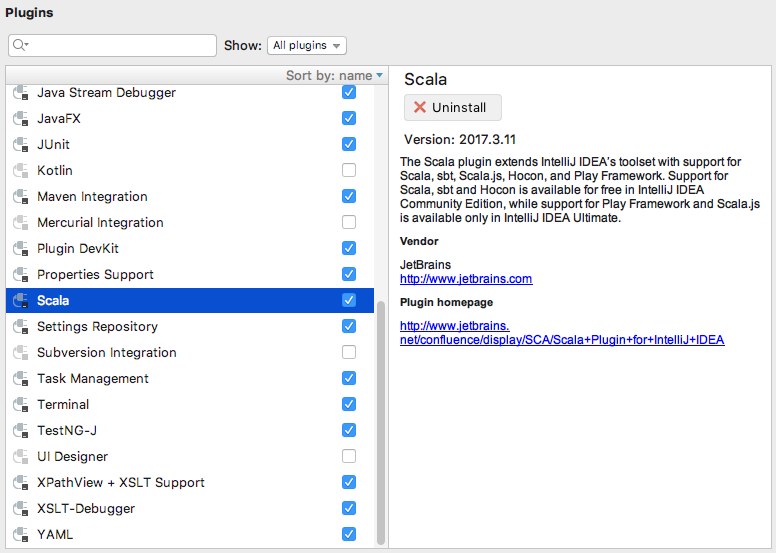Select the Java Stream Debugger row
Image resolution: width=776 pixels, height=553 pixels.
[190, 93]
